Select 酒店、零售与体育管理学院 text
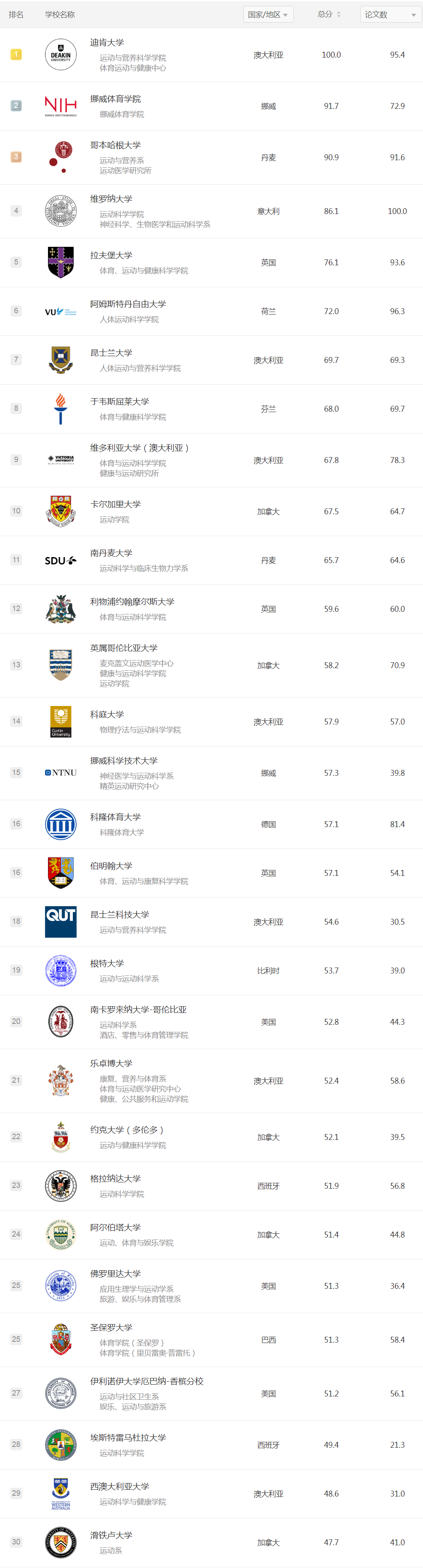 click(x=144, y=1035)
